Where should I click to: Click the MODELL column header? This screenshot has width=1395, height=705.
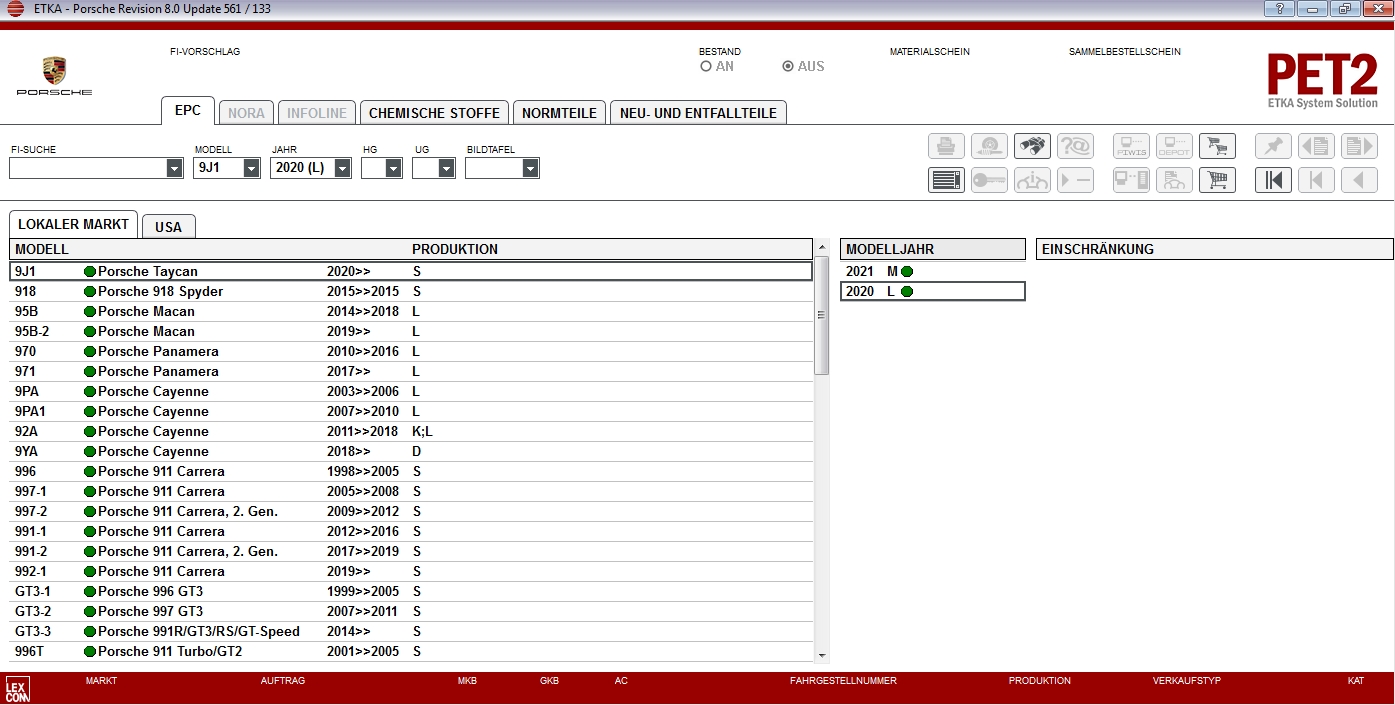point(42,249)
